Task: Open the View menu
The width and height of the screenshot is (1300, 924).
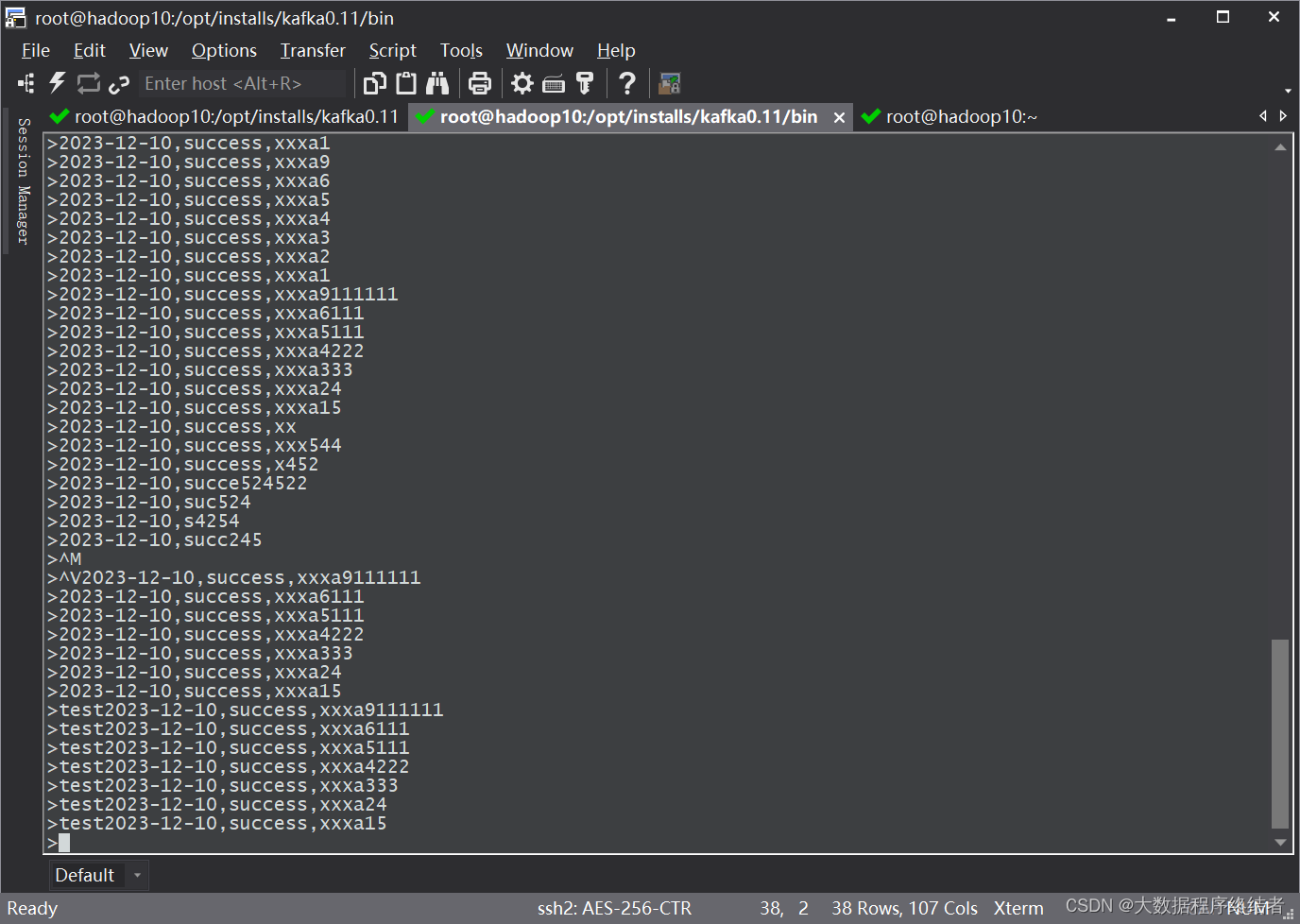Action: point(148,50)
